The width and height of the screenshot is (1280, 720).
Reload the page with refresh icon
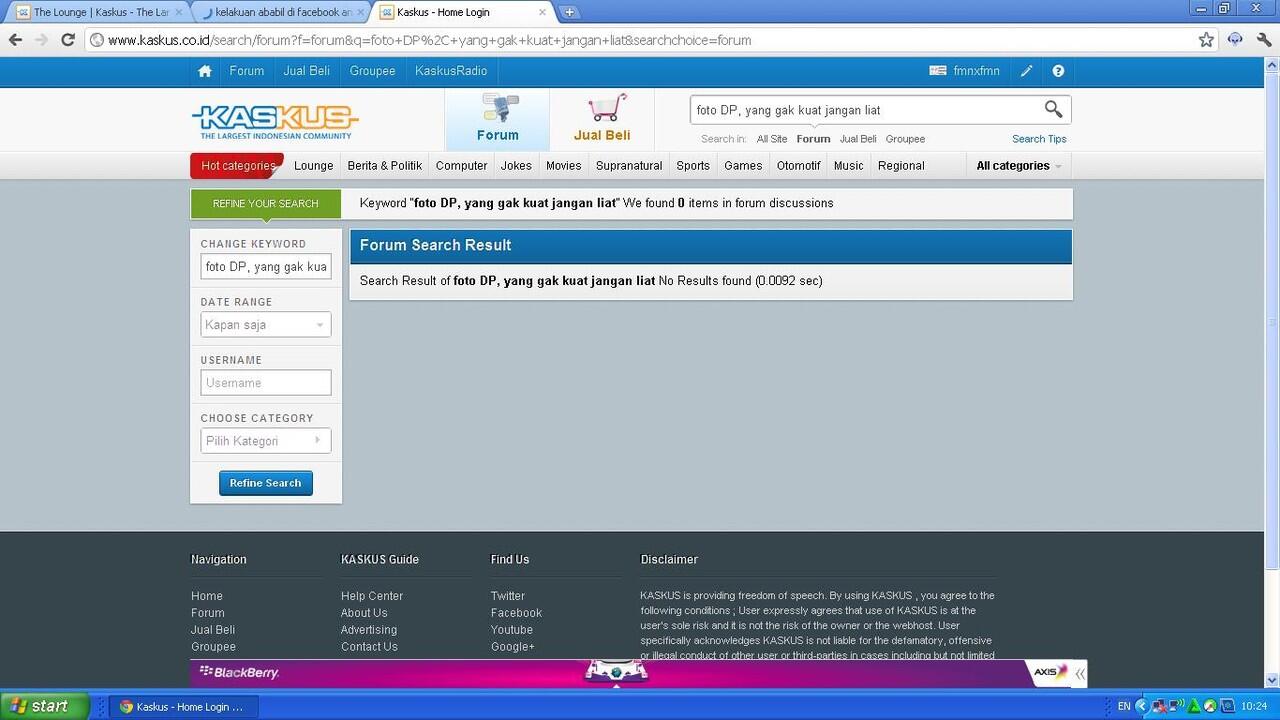pos(68,40)
